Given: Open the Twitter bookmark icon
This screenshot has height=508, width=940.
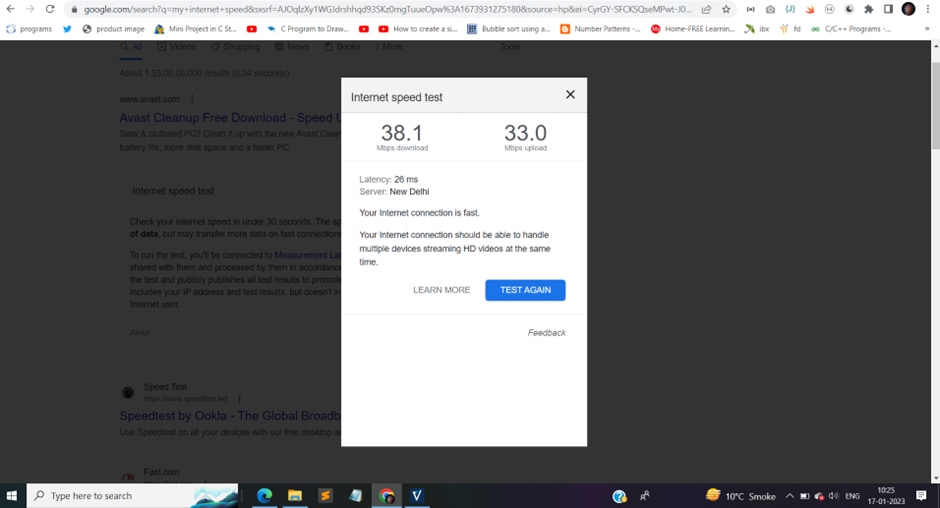Looking at the screenshot, I should pos(67,29).
